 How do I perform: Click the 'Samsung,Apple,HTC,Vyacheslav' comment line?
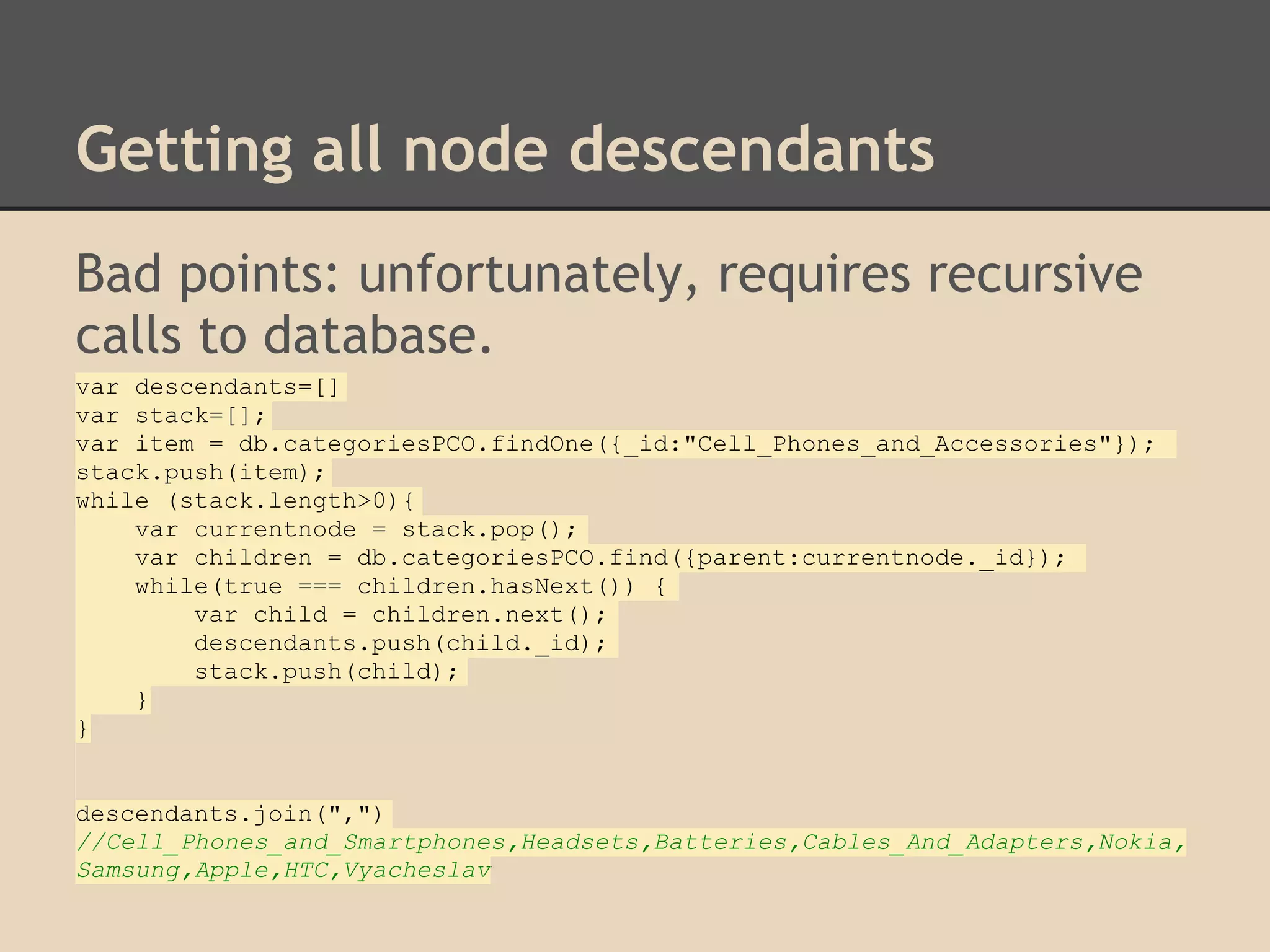coord(283,871)
